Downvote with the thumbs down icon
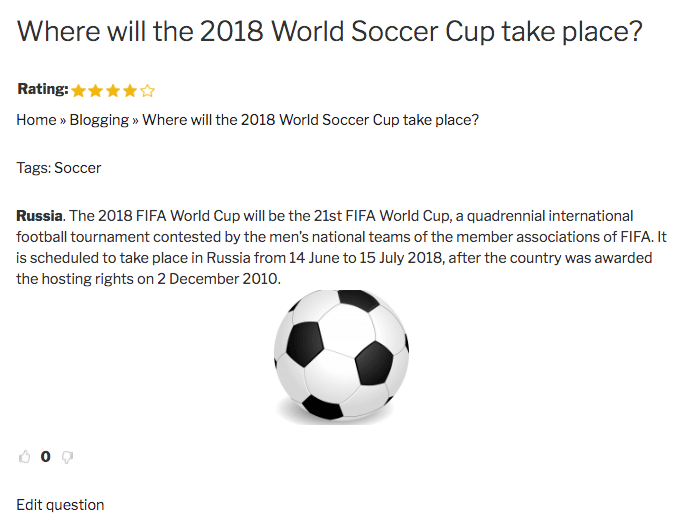This screenshot has width=678, height=529. click(68, 457)
